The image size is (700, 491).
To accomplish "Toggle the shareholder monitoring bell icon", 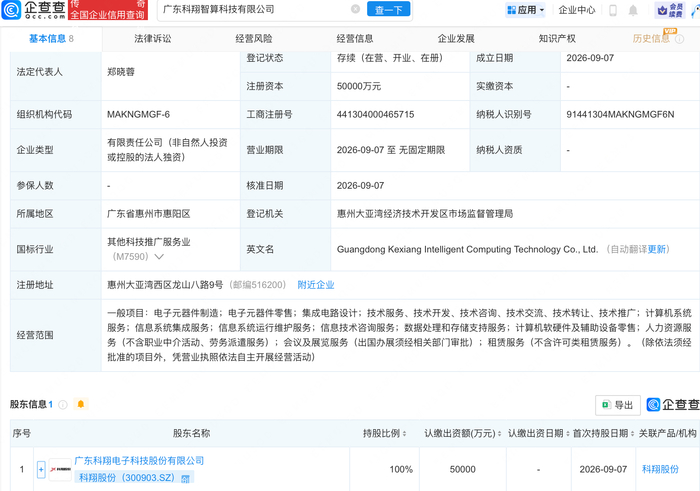I will (81, 404).
